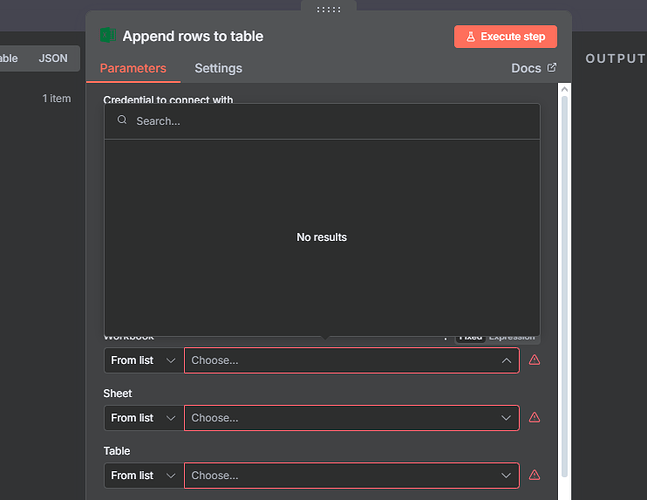Grab the panel drag handle dots
The image size is (647, 500).
click(x=328, y=9)
